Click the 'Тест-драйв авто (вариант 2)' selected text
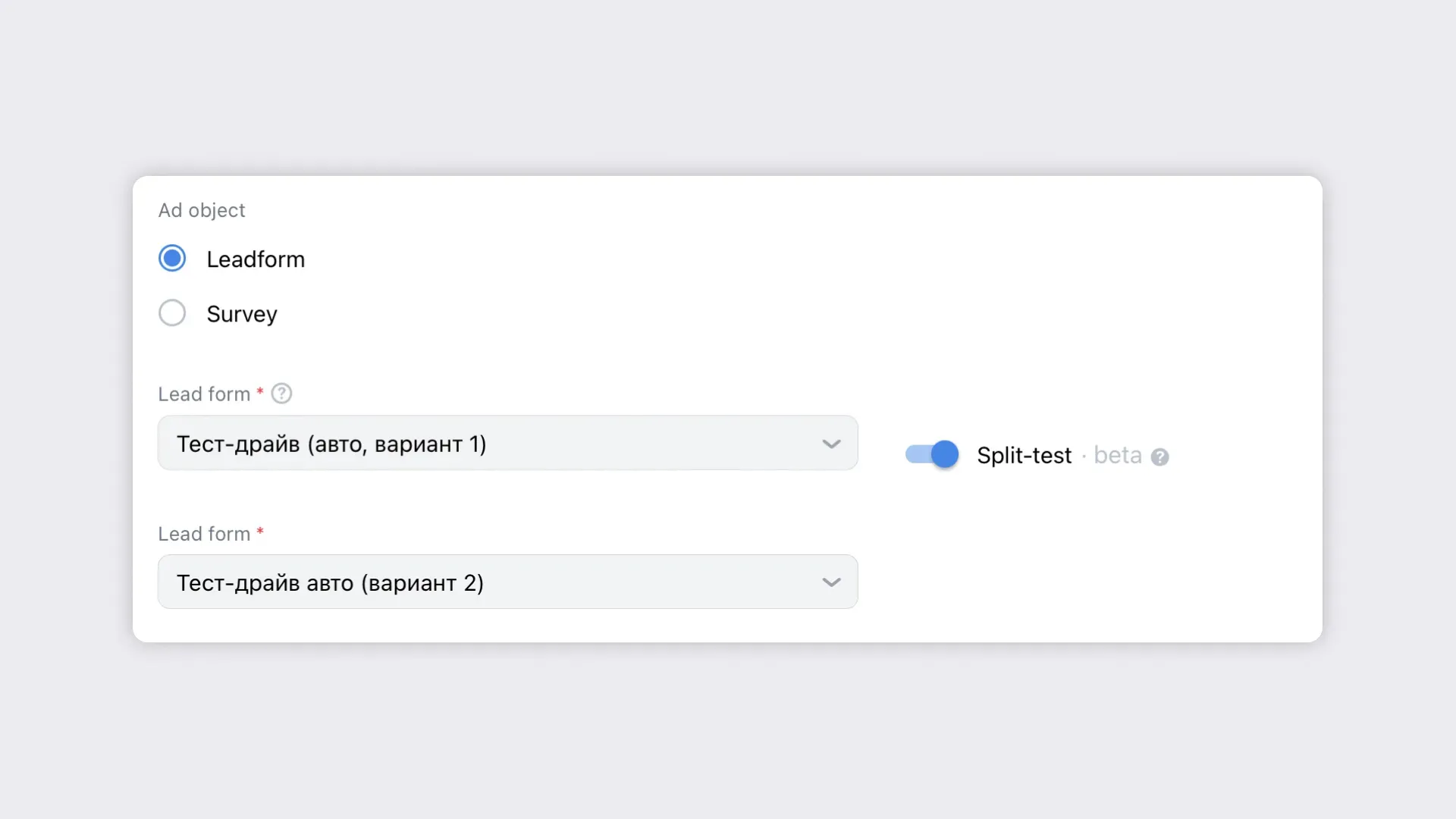Image resolution: width=1456 pixels, height=819 pixels. pos(330,583)
